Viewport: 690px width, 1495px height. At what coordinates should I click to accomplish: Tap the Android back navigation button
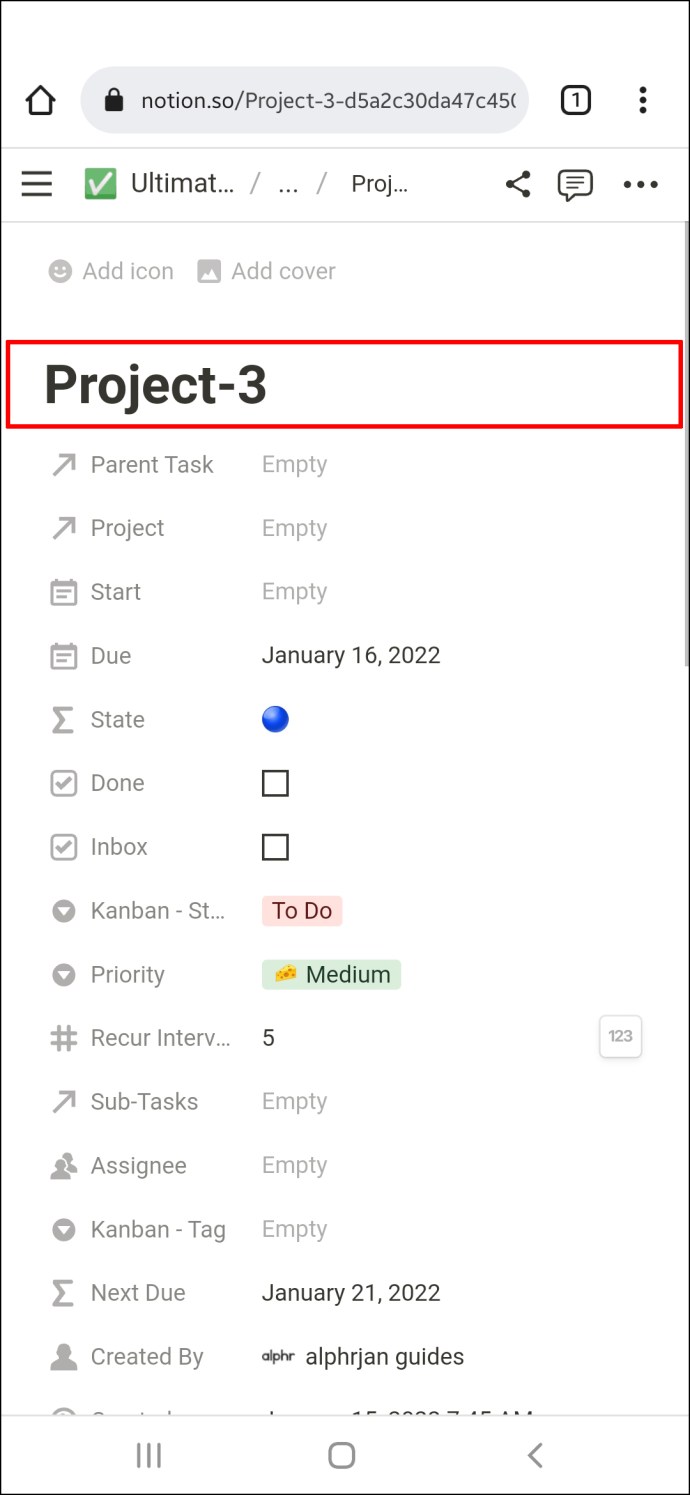coord(535,1455)
